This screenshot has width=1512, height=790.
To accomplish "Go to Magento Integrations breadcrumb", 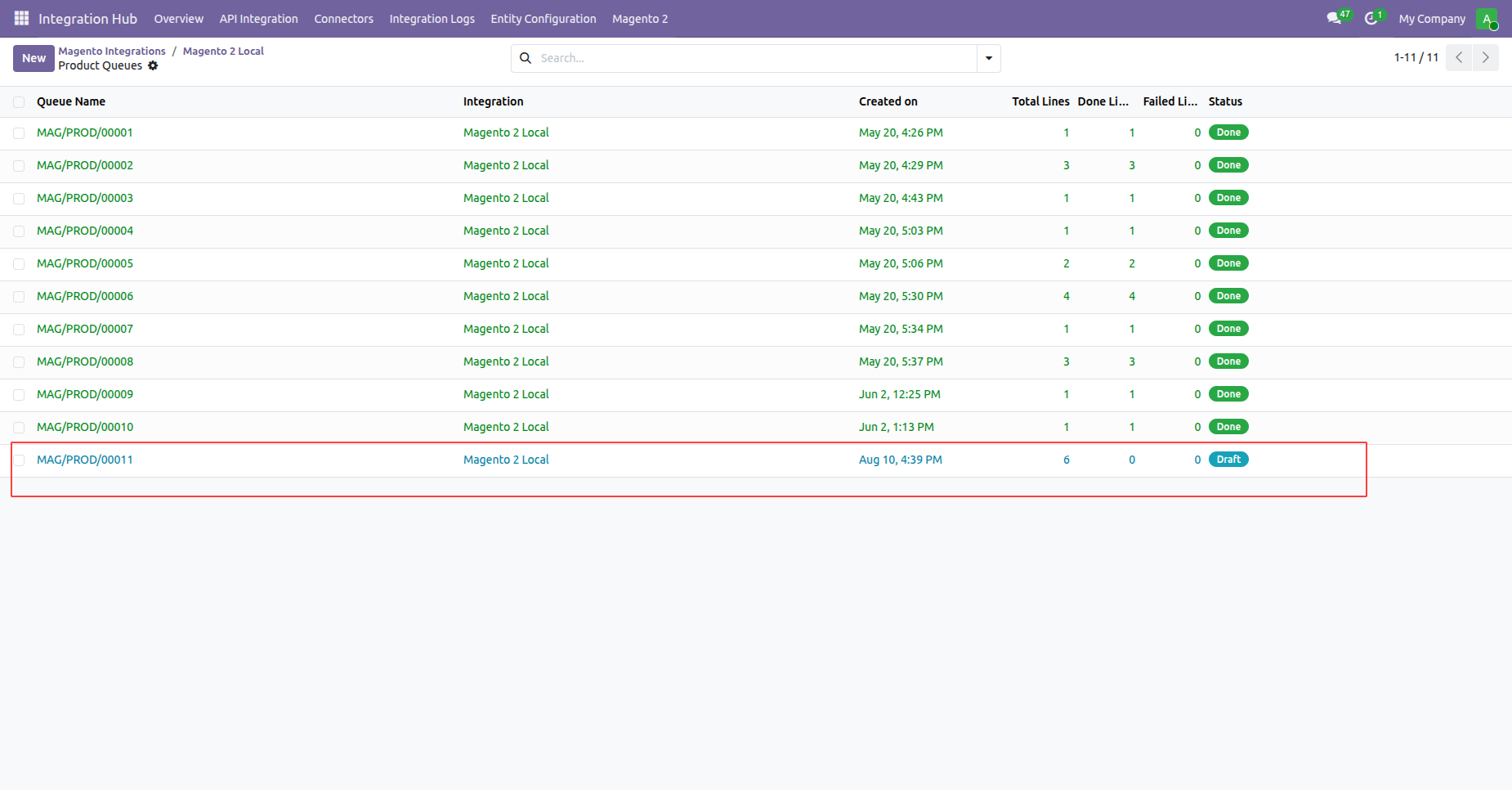I will (x=112, y=51).
